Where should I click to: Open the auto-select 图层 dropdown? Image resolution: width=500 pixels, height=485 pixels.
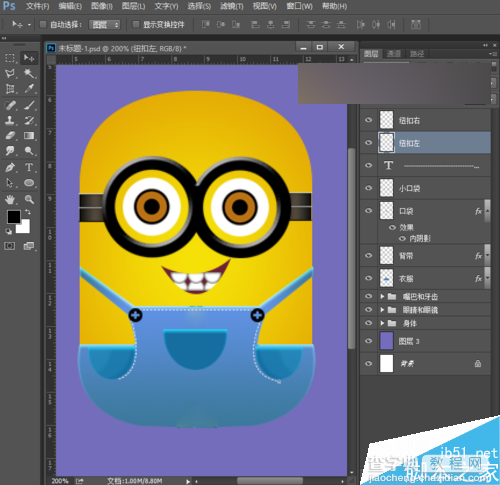coord(104,25)
